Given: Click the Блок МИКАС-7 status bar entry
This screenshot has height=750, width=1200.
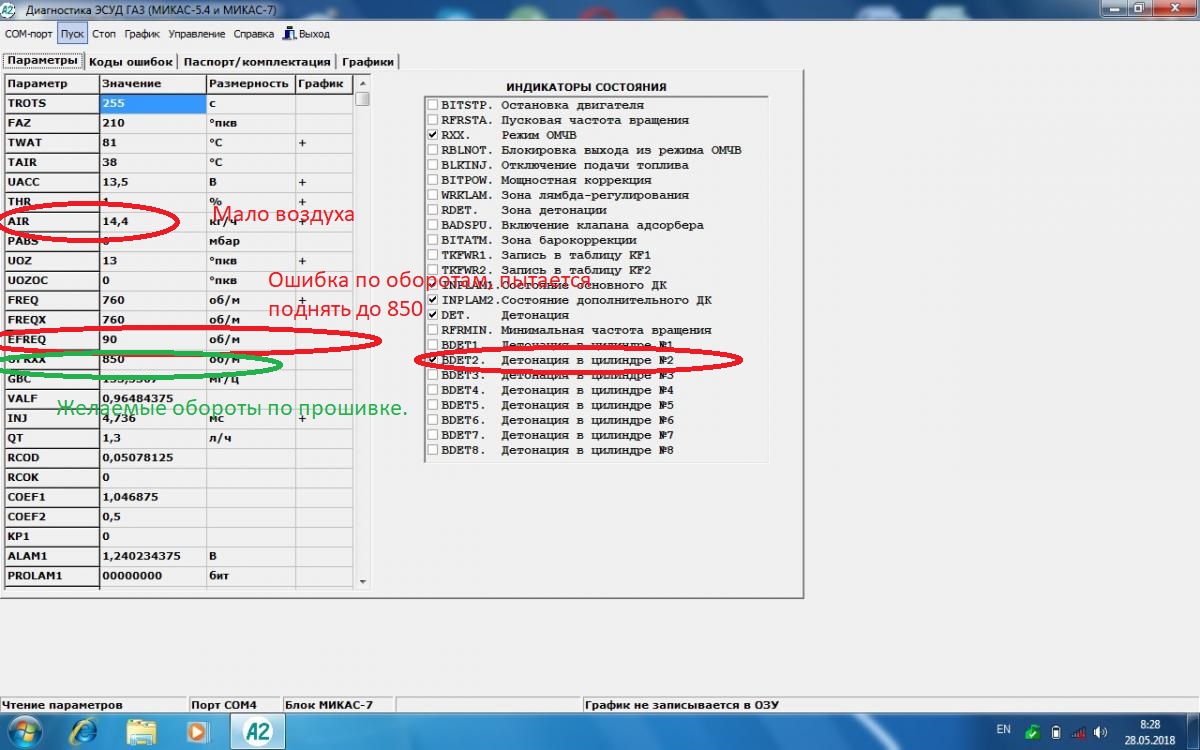Looking at the screenshot, I should click(x=338, y=705).
